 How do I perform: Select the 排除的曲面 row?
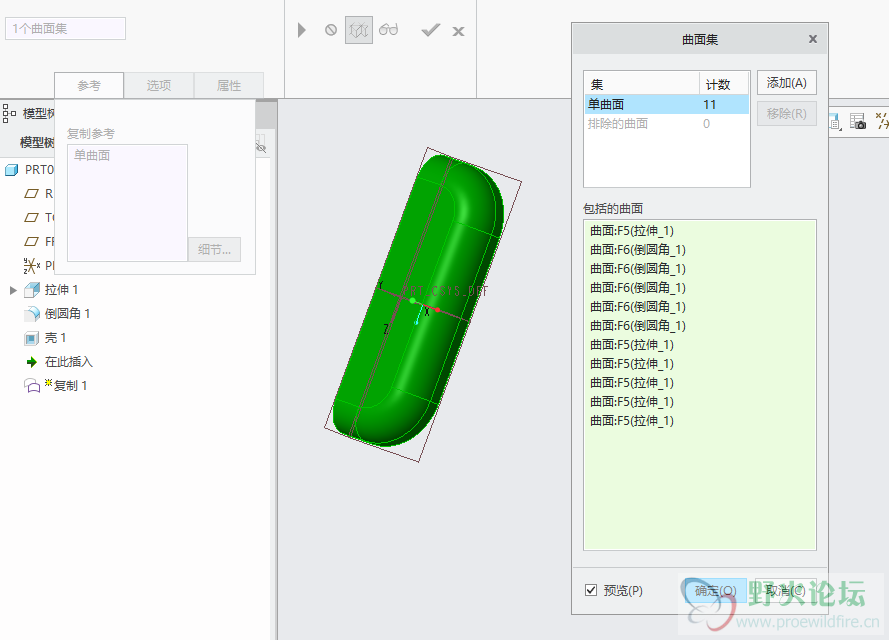tap(667, 124)
